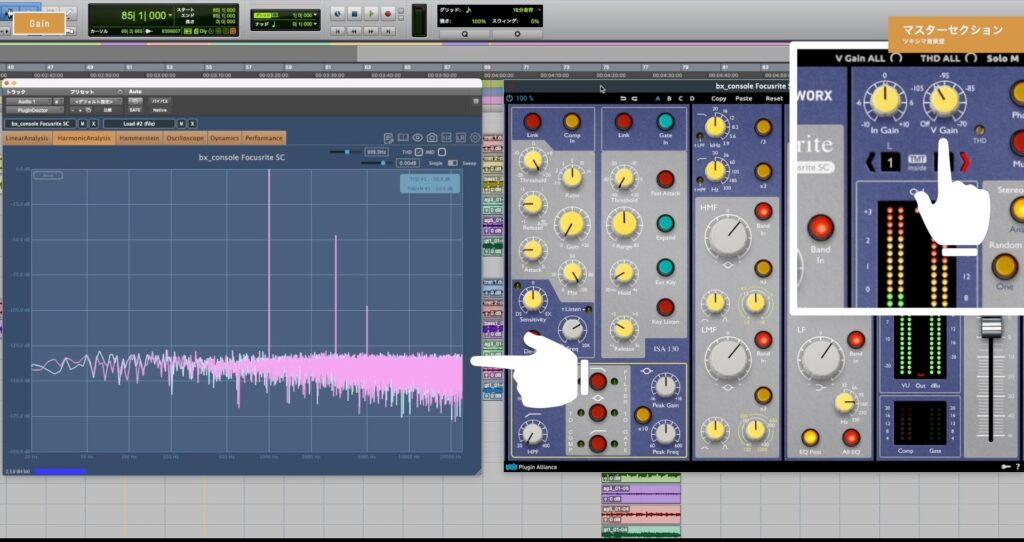
Task: Click the key license icon in bx_console footer
Action: pos(1006,466)
